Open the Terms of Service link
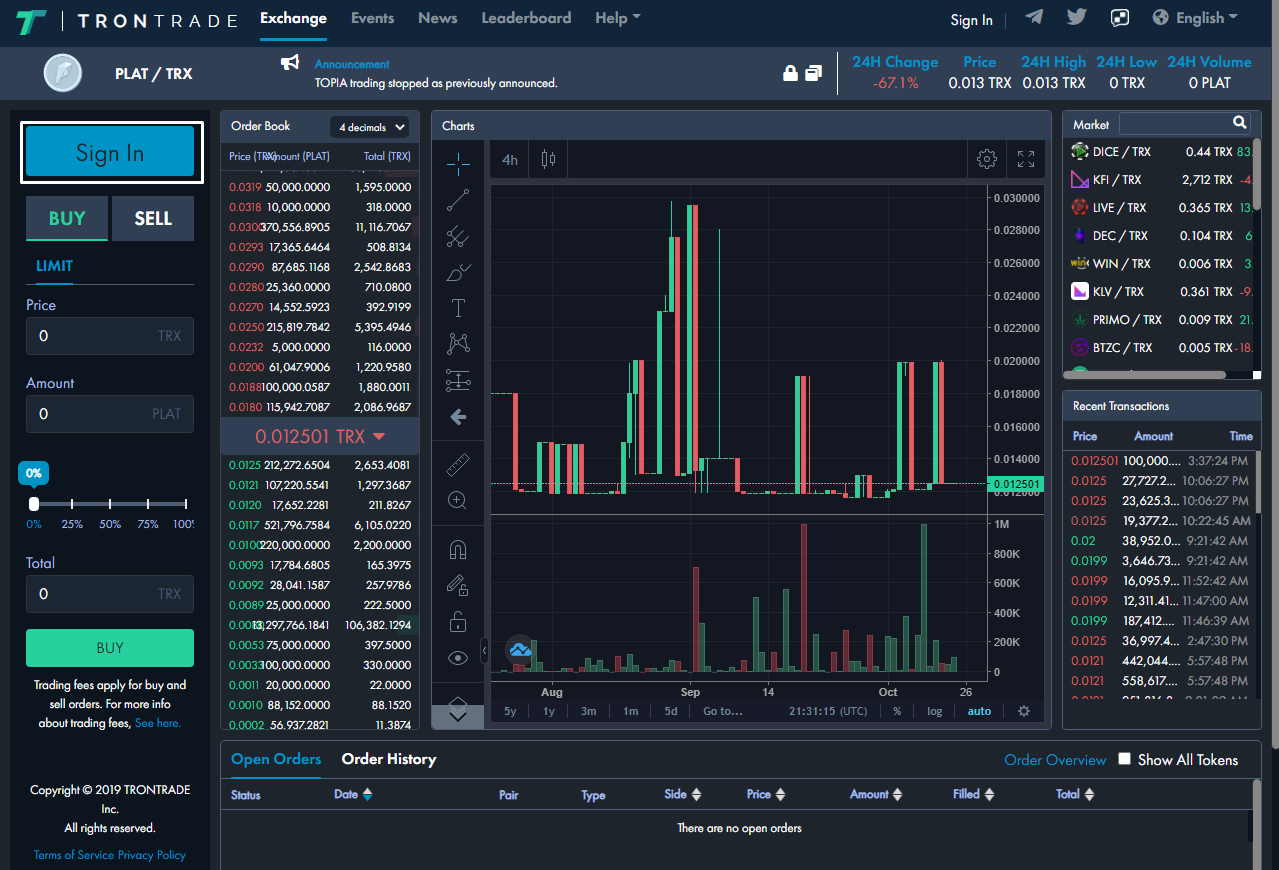 (73, 855)
